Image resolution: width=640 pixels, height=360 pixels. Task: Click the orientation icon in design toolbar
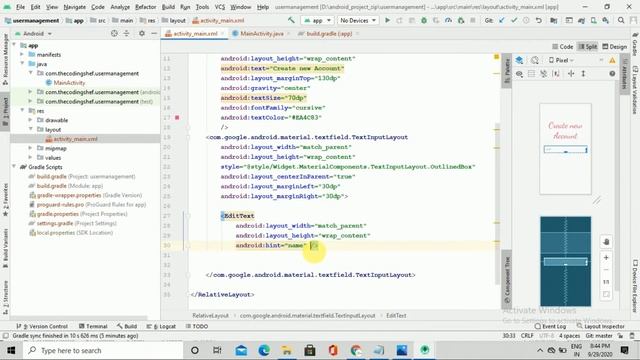[535, 60]
